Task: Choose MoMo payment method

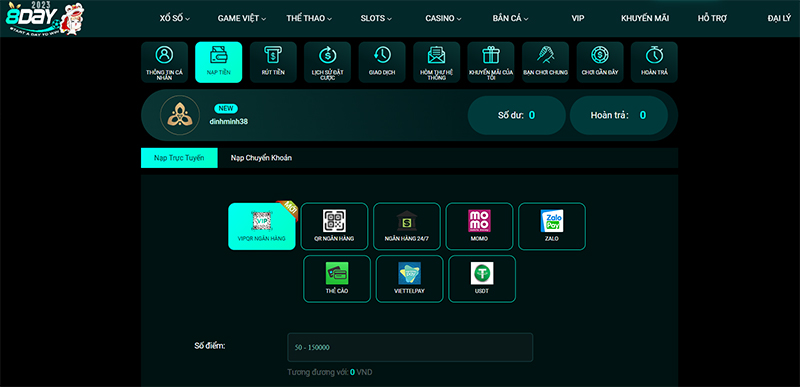Action: click(479, 226)
